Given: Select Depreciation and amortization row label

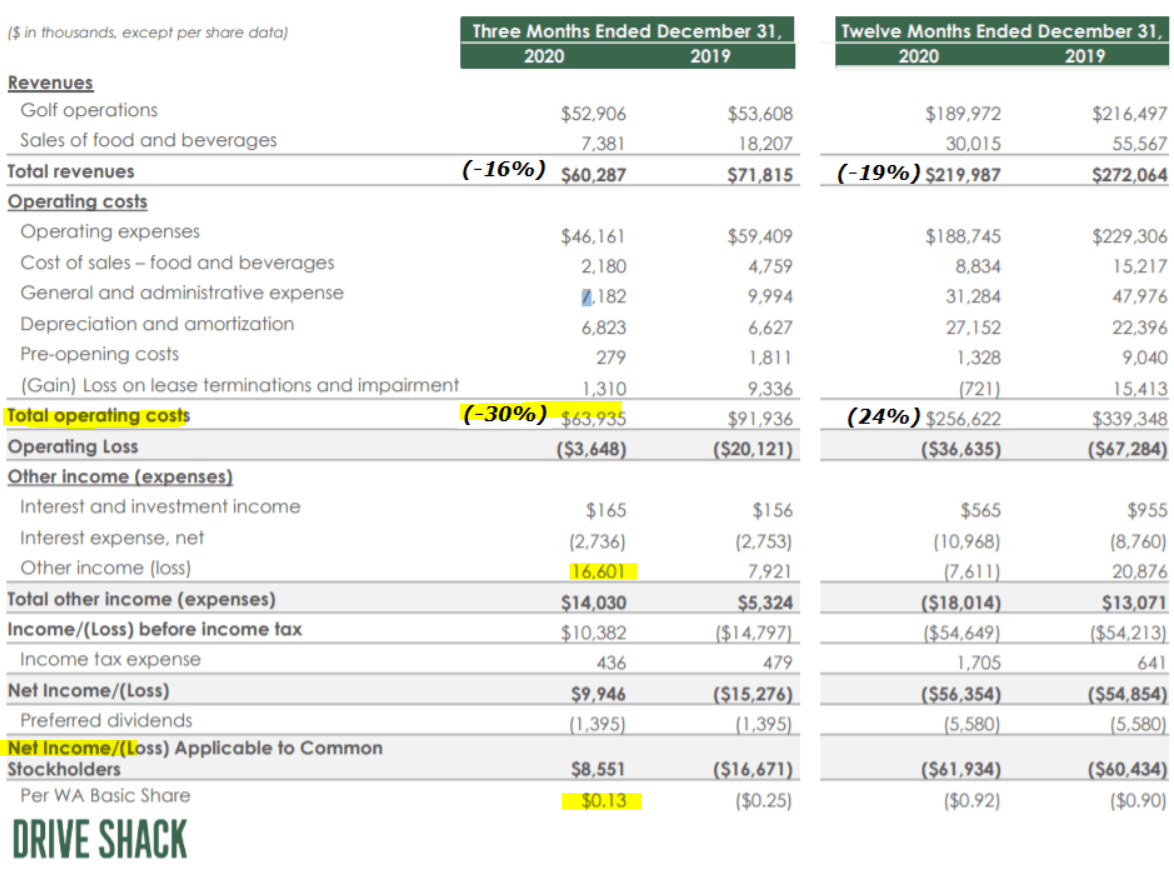Looking at the screenshot, I should pyautogui.click(x=157, y=324).
